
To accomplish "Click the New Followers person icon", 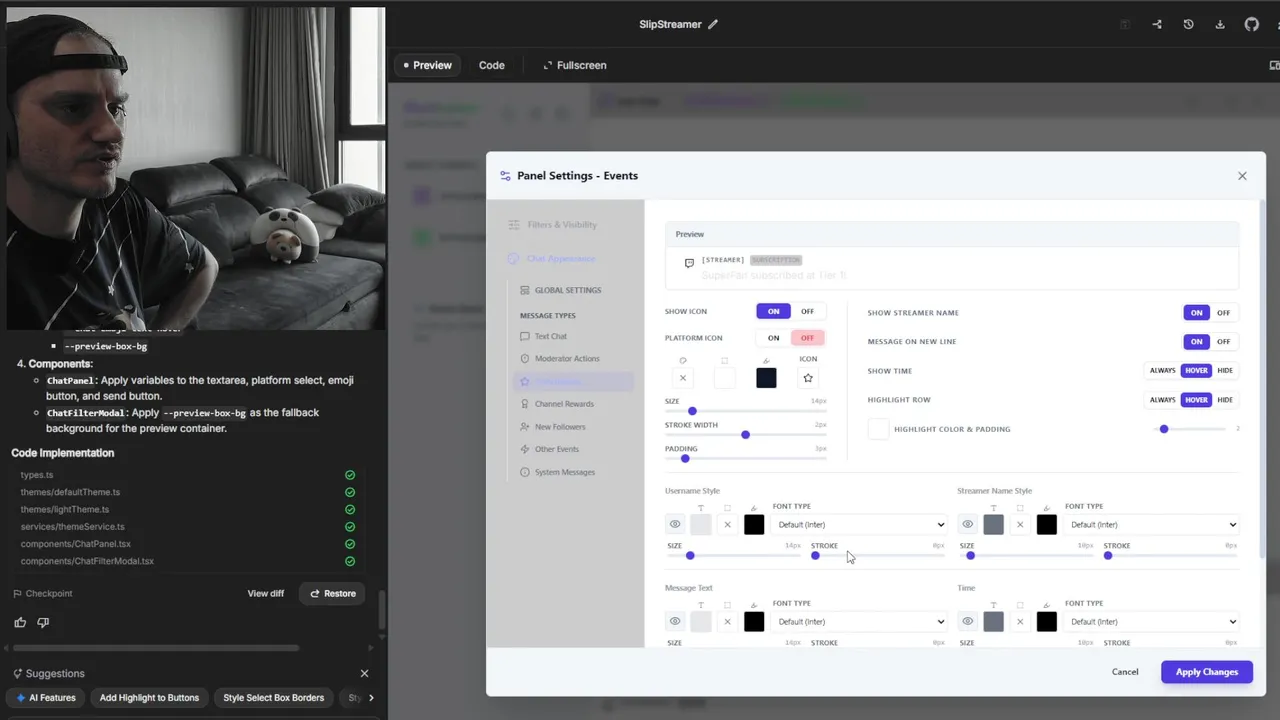I will (525, 427).
